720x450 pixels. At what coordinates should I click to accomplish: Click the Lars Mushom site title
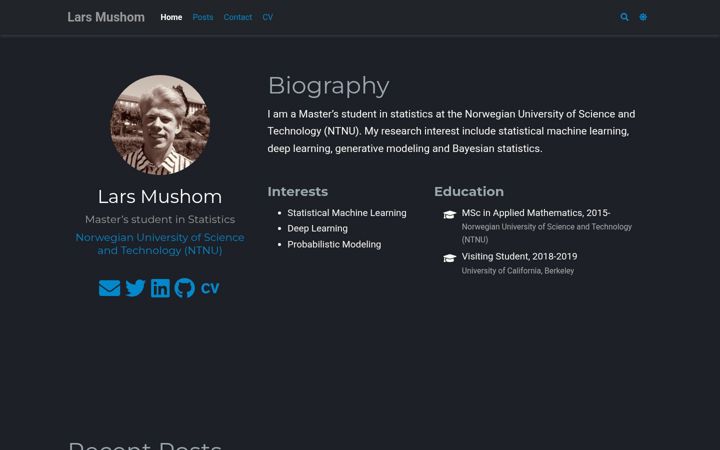[106, 17]
